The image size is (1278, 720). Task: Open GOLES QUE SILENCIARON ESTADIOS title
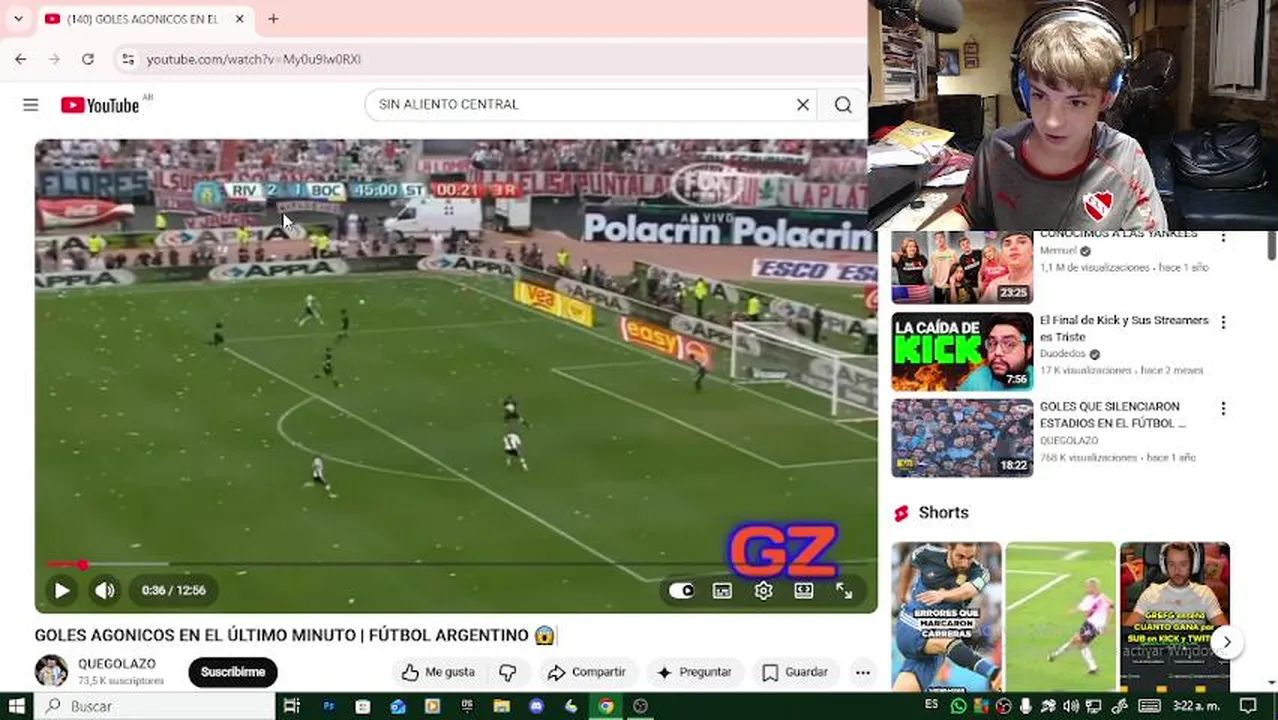click(x=1112, y=415)
